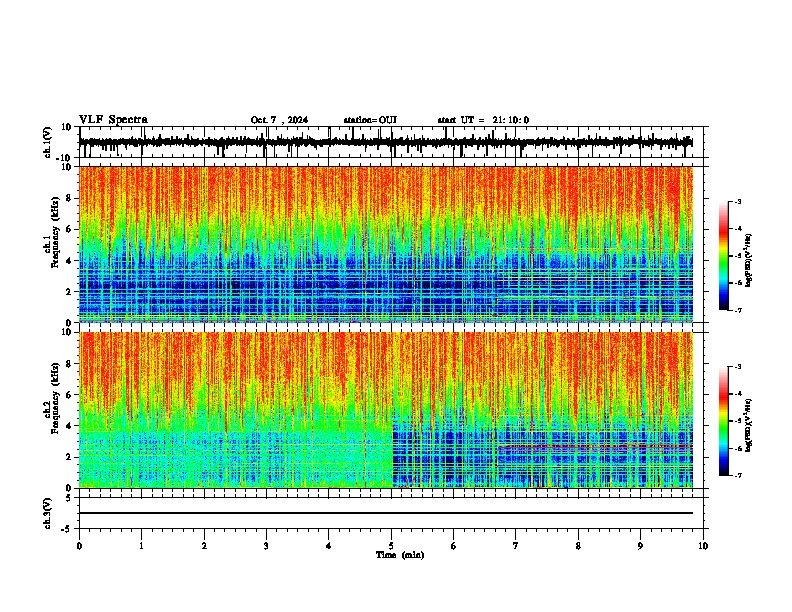Click the log(PSD) unit label beside ch.2 colorbar
Viewport: 792px width, 612px height.
pyautogui.click(x=748, y=425)
